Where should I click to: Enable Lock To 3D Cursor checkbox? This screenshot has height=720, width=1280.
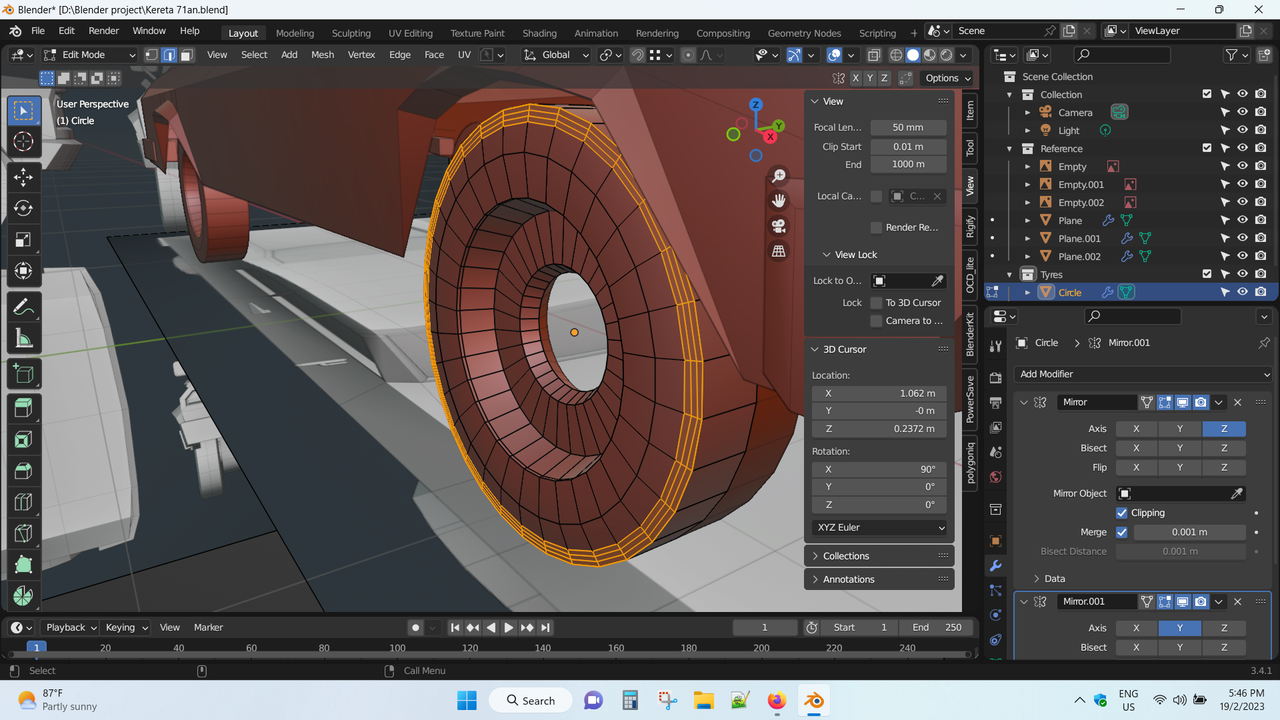pyautogui.click(x=877, y=303)
